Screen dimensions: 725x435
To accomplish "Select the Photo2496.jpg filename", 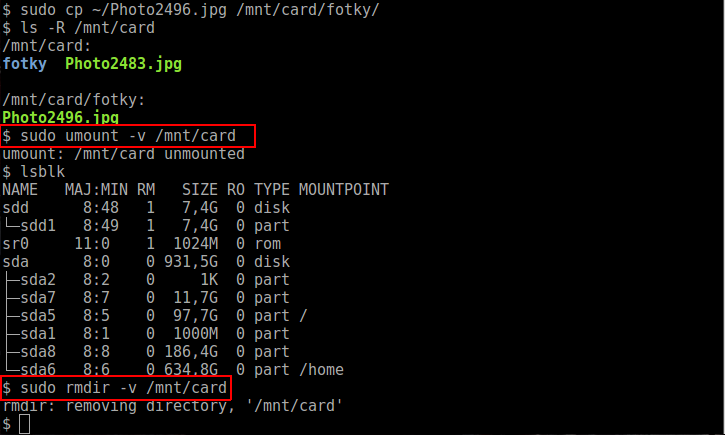I will tap(60, 118).
